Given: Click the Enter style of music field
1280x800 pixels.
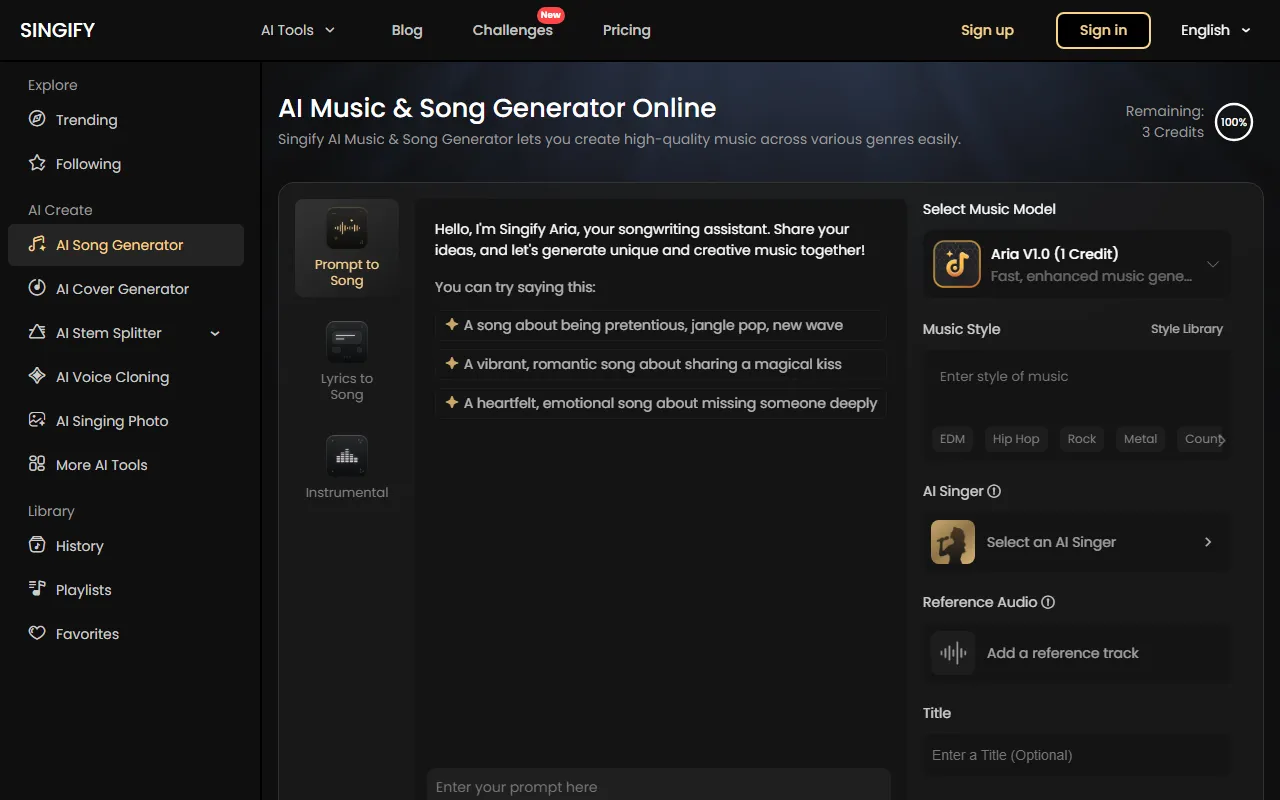Looking at the screenshot, I should pyautogui.click(x=1077, y=377).
